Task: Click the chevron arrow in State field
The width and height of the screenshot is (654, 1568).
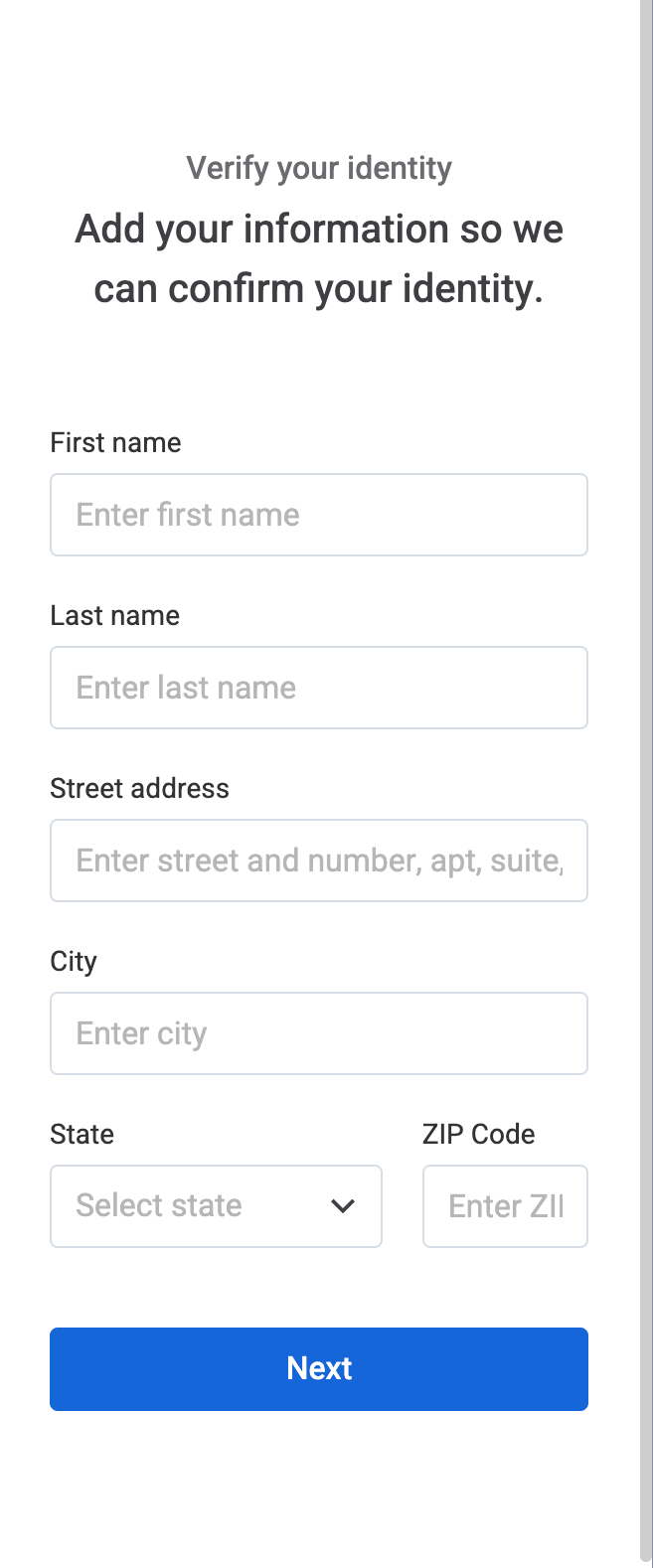Action: point(343,1206)
